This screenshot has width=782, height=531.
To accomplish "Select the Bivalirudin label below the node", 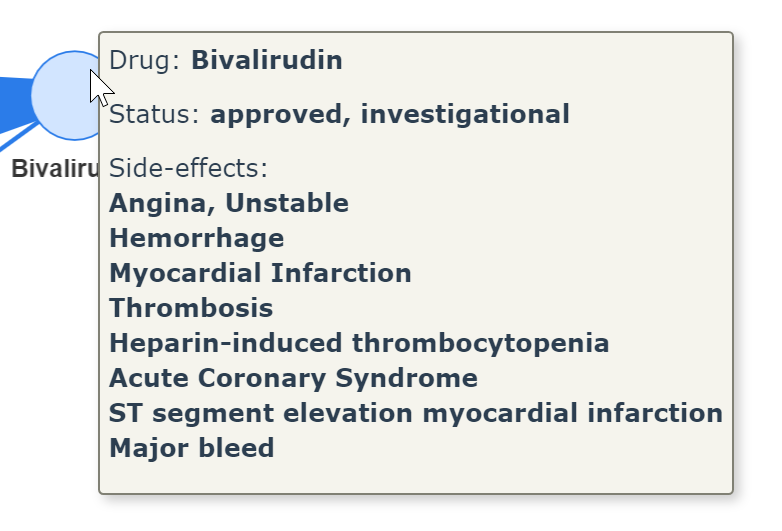I will tap(55, 169).
